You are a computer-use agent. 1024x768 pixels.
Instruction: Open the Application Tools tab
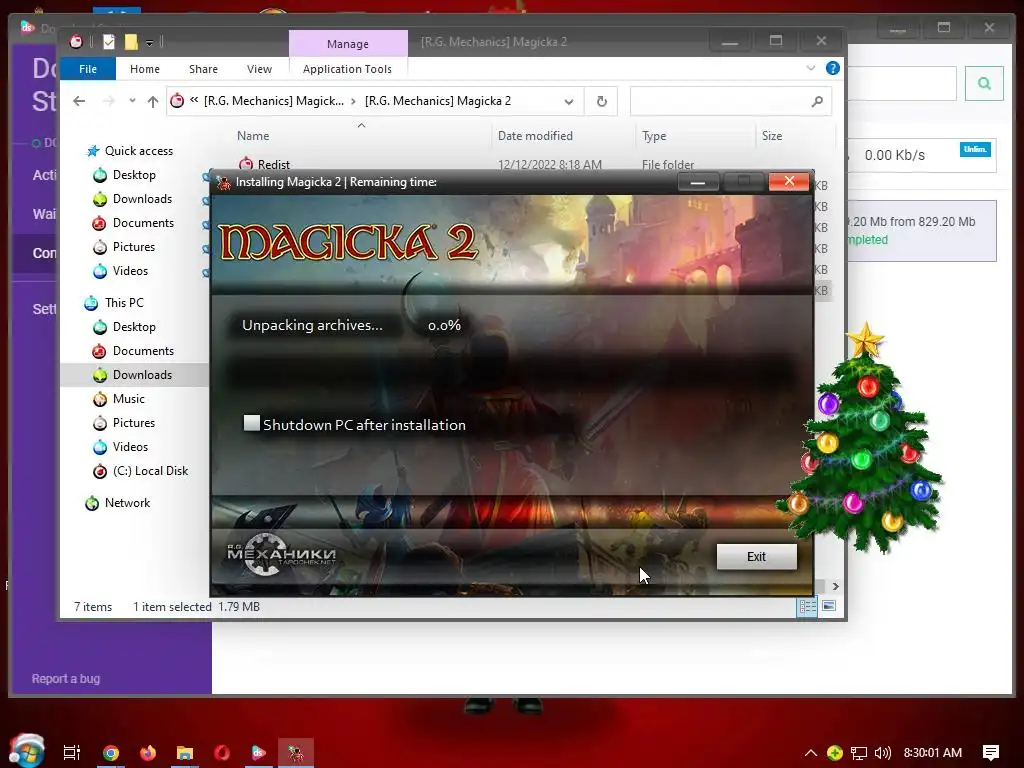pyautogui.click(x=347, y=69)
